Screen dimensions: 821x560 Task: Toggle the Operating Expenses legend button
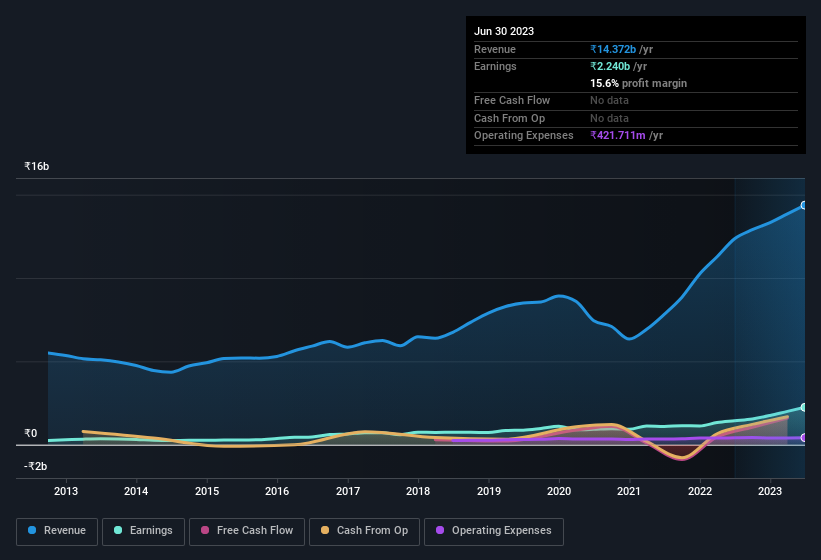[x=494, y=531]
